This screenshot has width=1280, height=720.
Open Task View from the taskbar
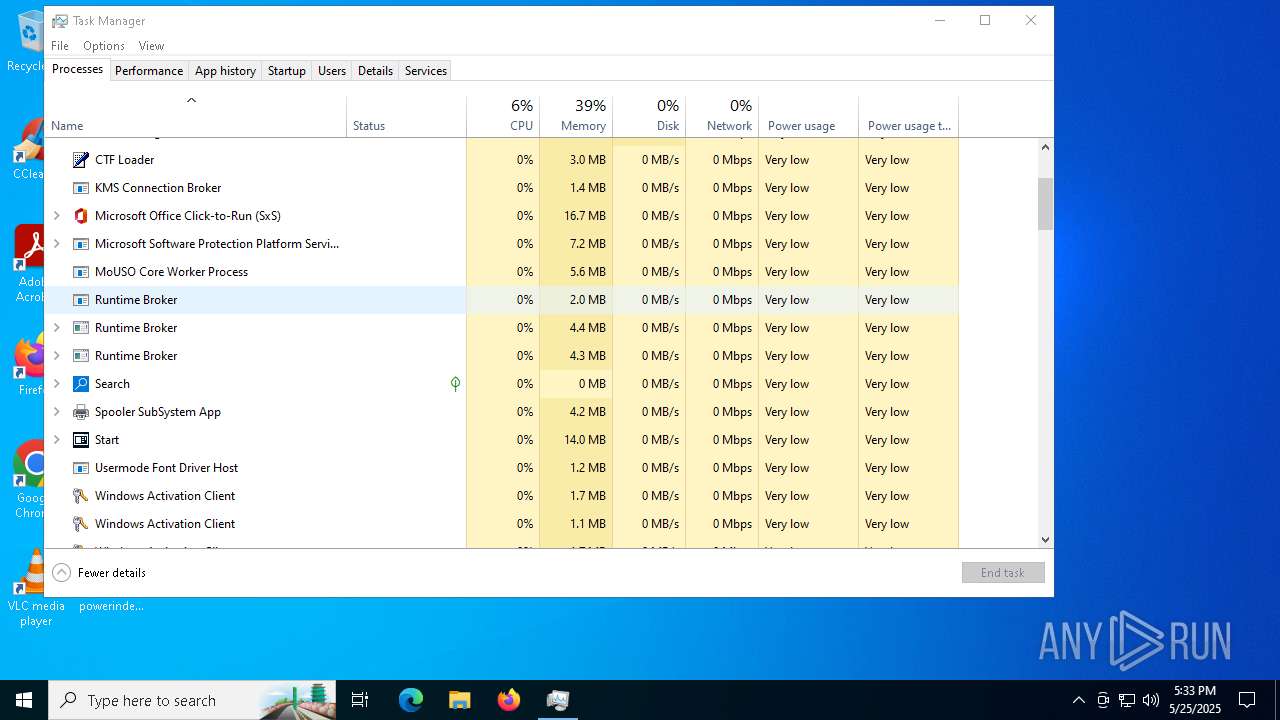360,700
